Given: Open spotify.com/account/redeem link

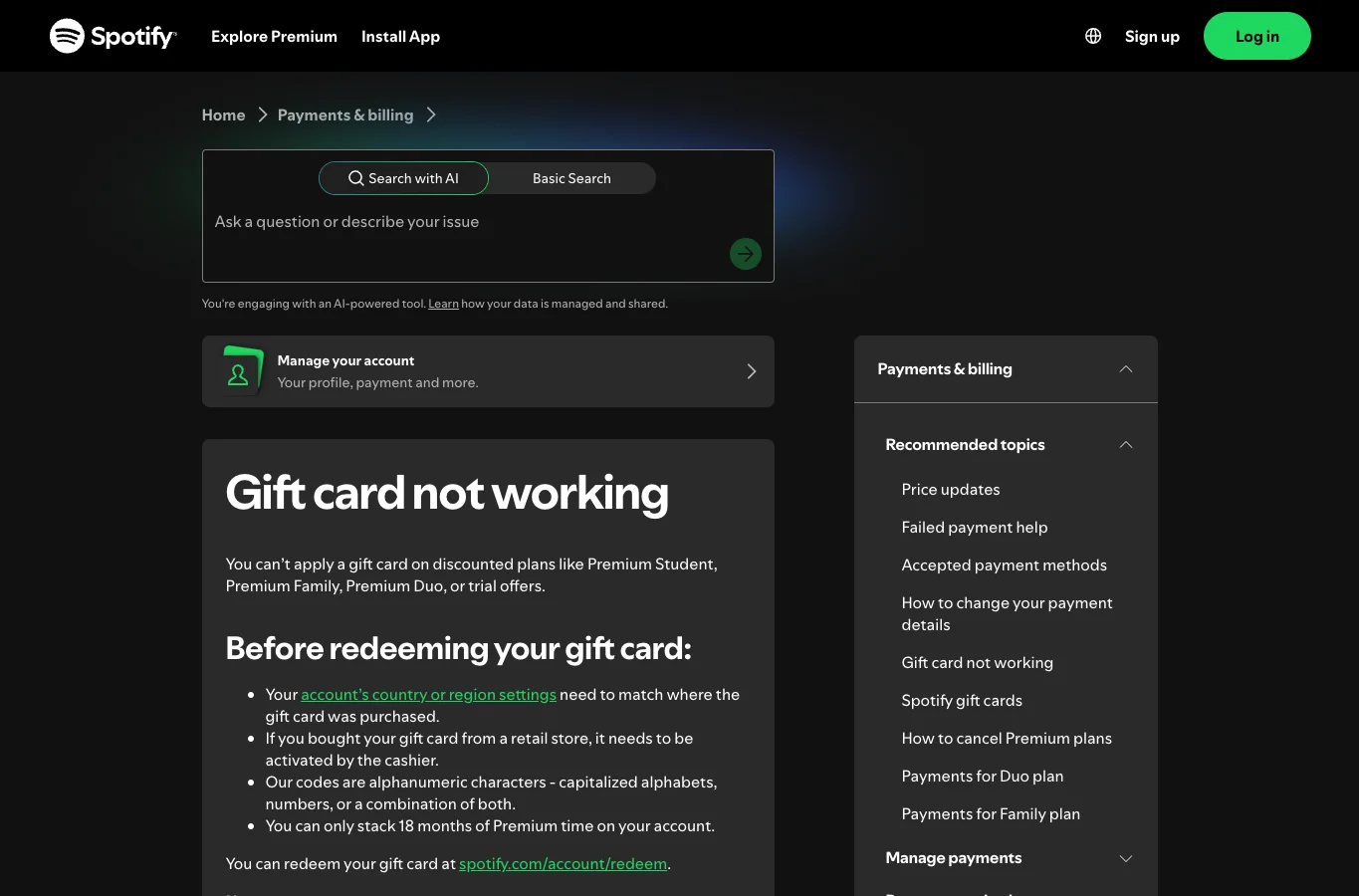Looking at the screenshot, I should coord(563,863).
